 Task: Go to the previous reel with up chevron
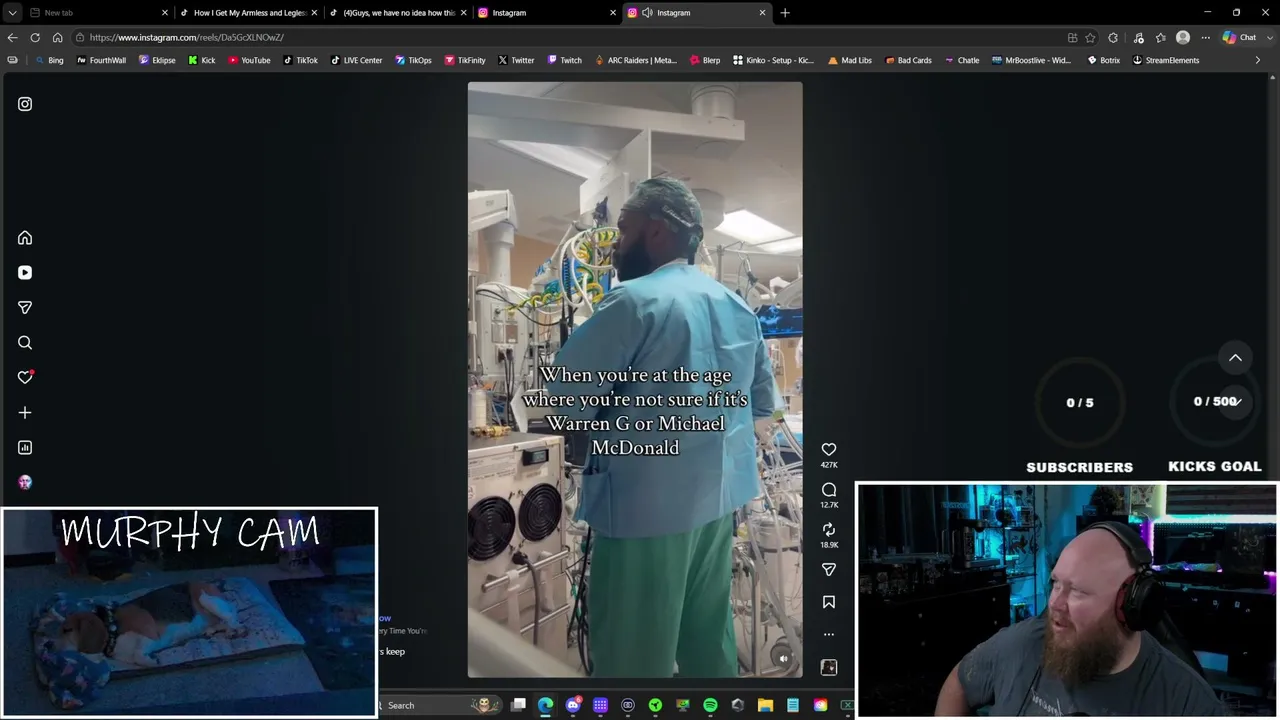click(1235, 358)
